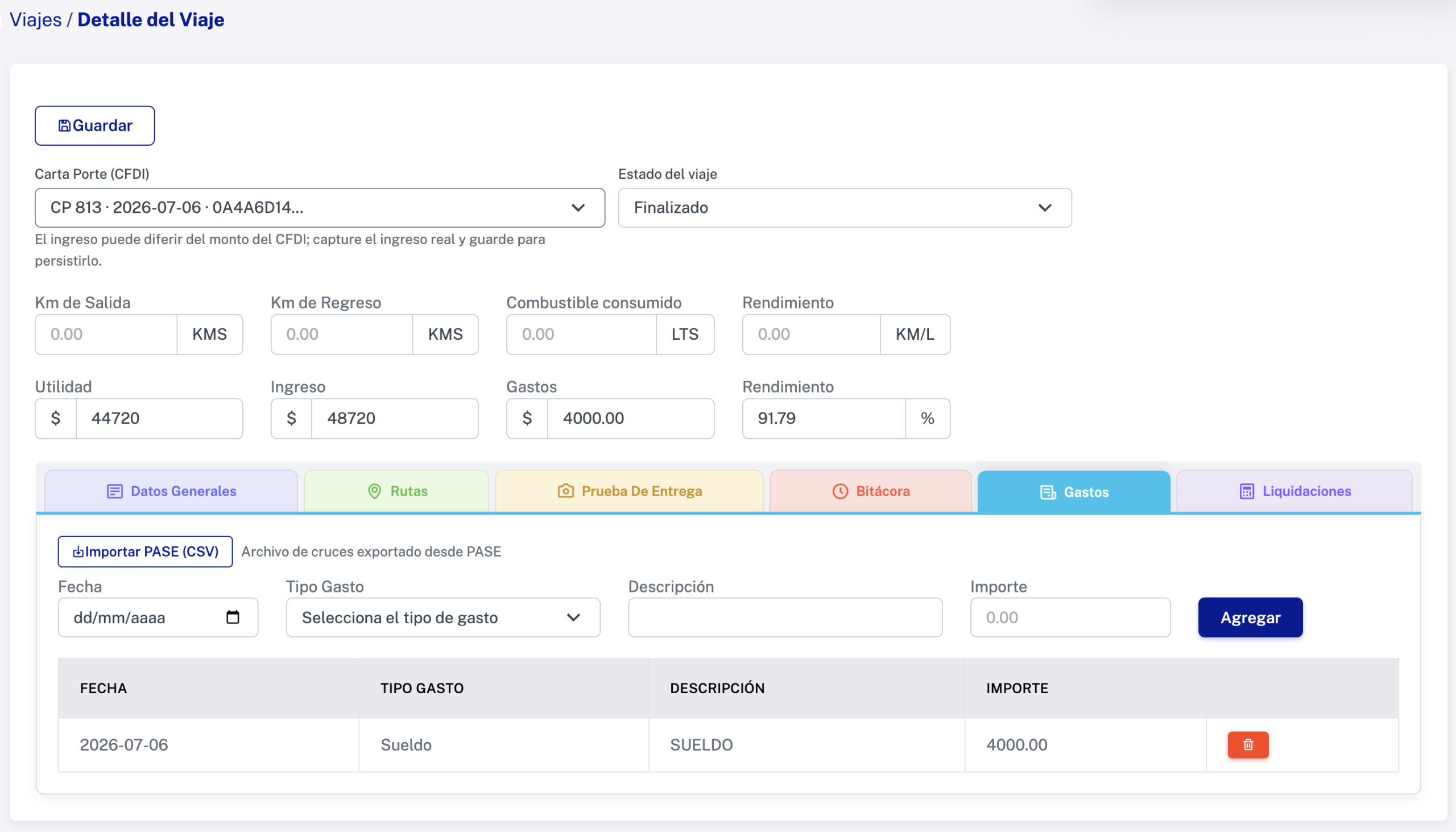
Task: Open the Estado del viaje dropdown
Action: 845,207
